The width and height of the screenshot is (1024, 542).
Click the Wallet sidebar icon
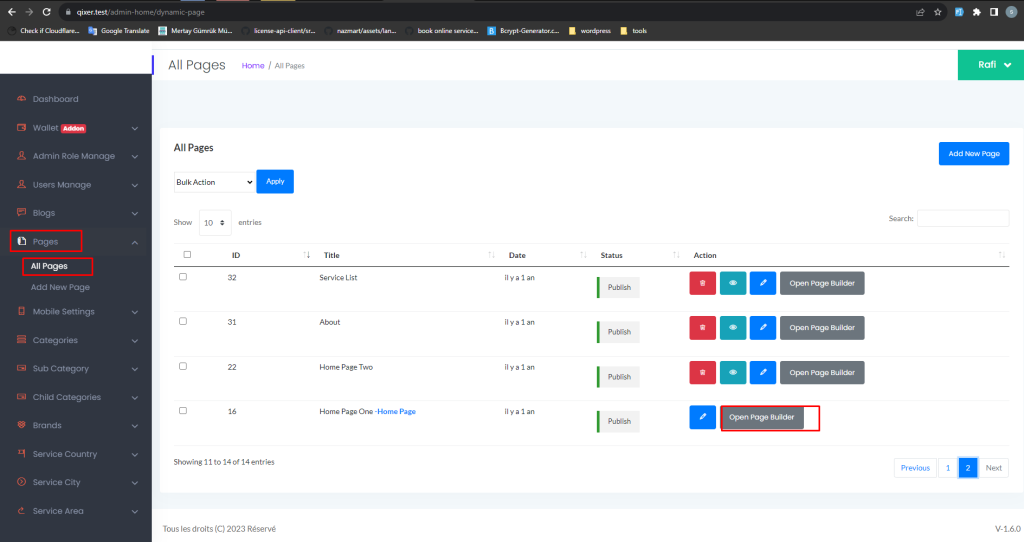[x=22, y=127]
